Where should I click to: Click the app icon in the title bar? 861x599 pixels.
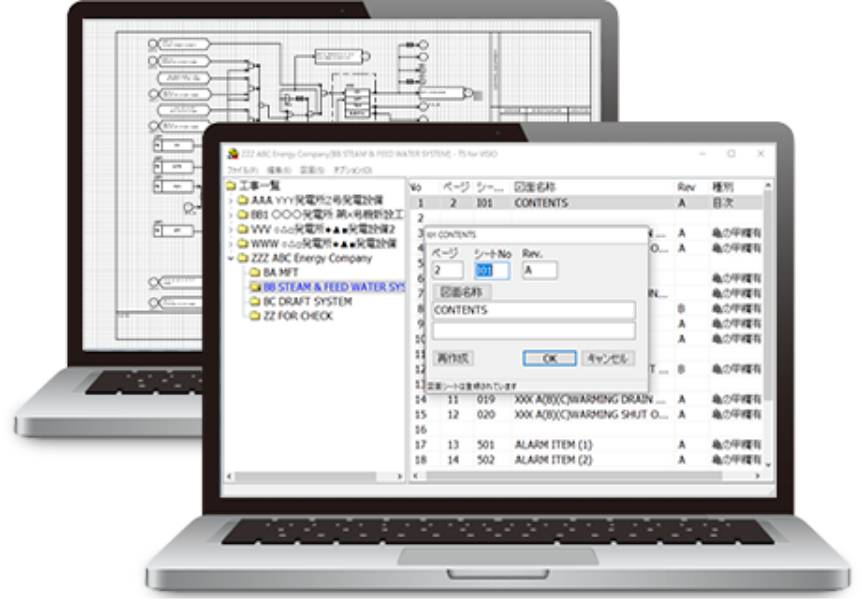[x=233, y=153]
